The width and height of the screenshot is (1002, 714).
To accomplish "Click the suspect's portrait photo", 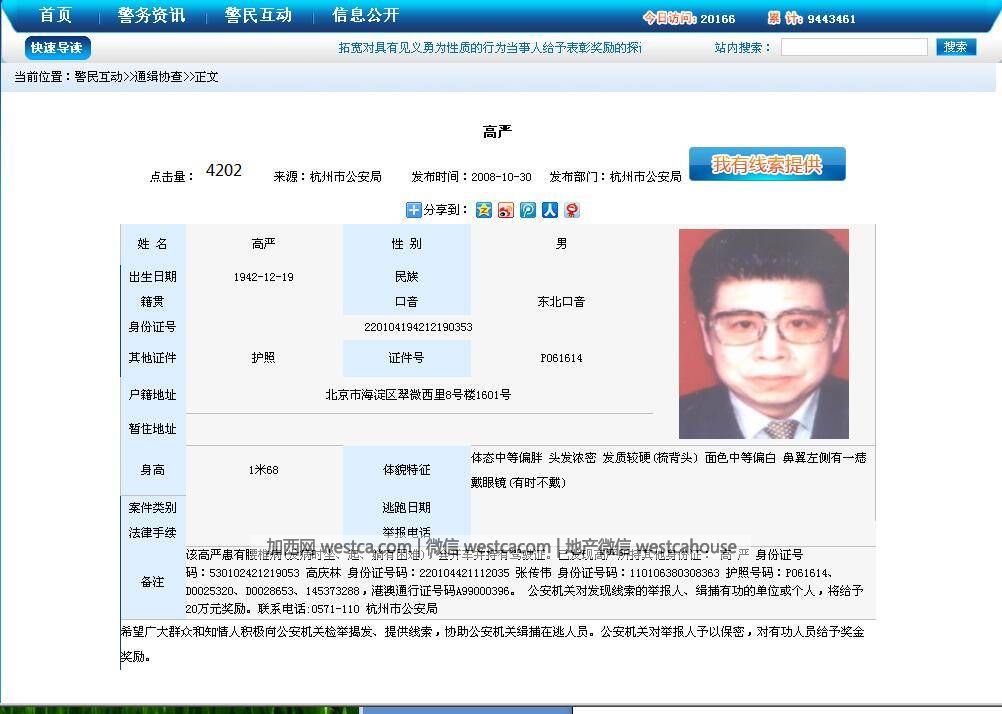I will pyautogui.click(x=763, y=334).
